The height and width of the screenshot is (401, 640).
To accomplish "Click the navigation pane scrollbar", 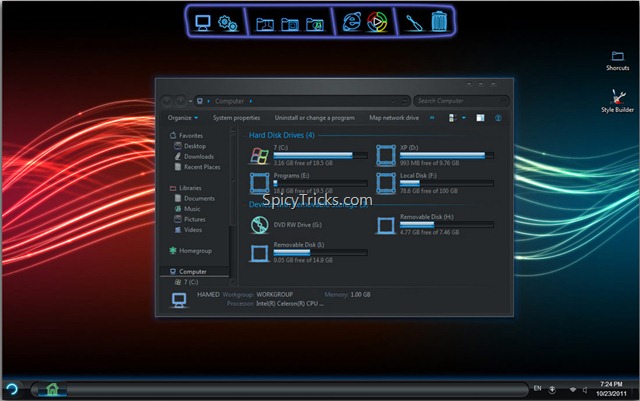I will point(233,206).
